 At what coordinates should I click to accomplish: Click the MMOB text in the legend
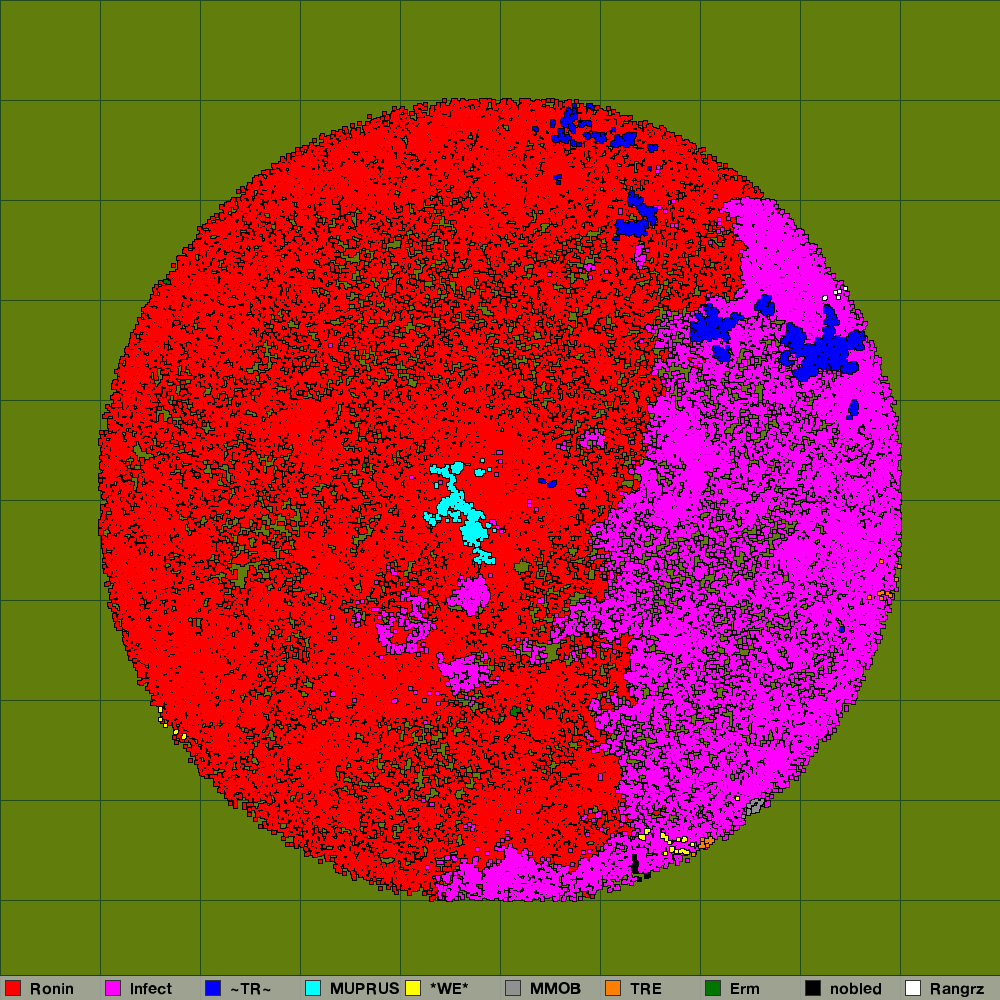pos(555,989)
